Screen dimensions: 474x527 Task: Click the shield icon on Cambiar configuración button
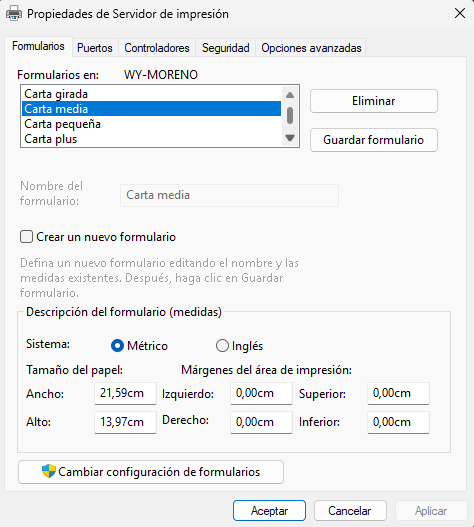49,471
